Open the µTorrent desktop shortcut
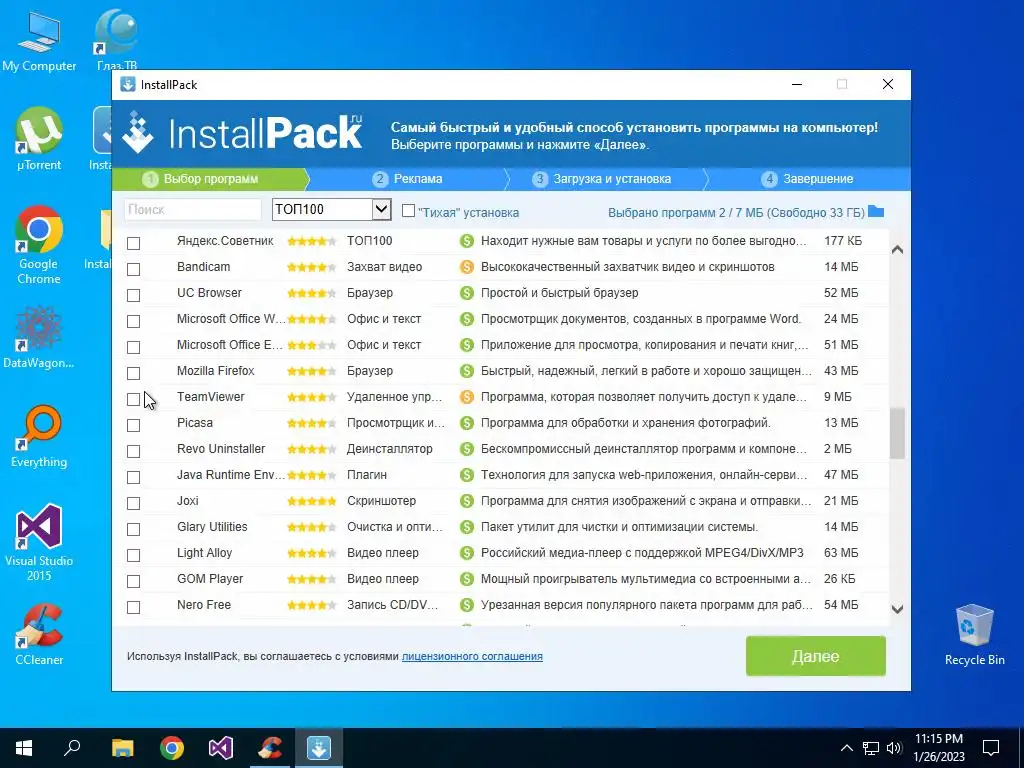 pyautogui.click(x=39, y=139)
